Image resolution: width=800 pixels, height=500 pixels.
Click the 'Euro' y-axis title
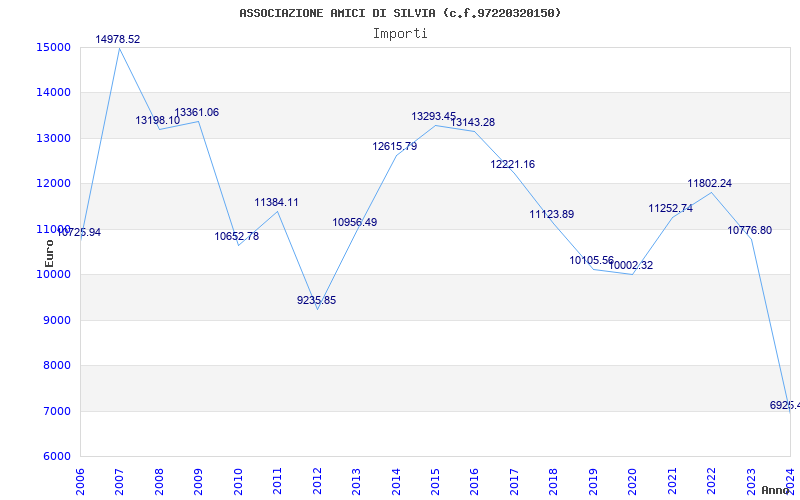49,254
